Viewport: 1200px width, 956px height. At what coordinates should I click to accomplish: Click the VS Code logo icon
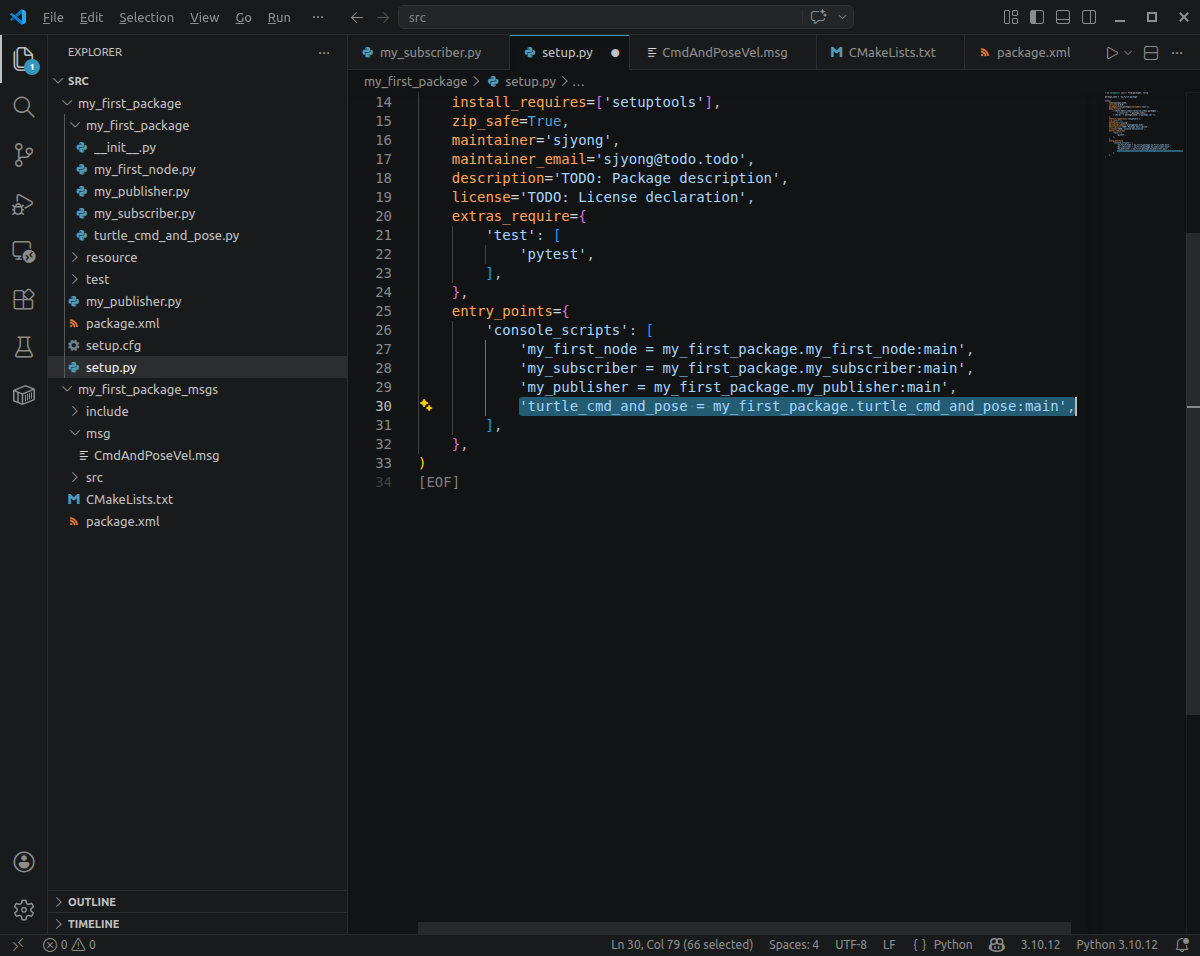pyautogui.click(x=18, y=17)
